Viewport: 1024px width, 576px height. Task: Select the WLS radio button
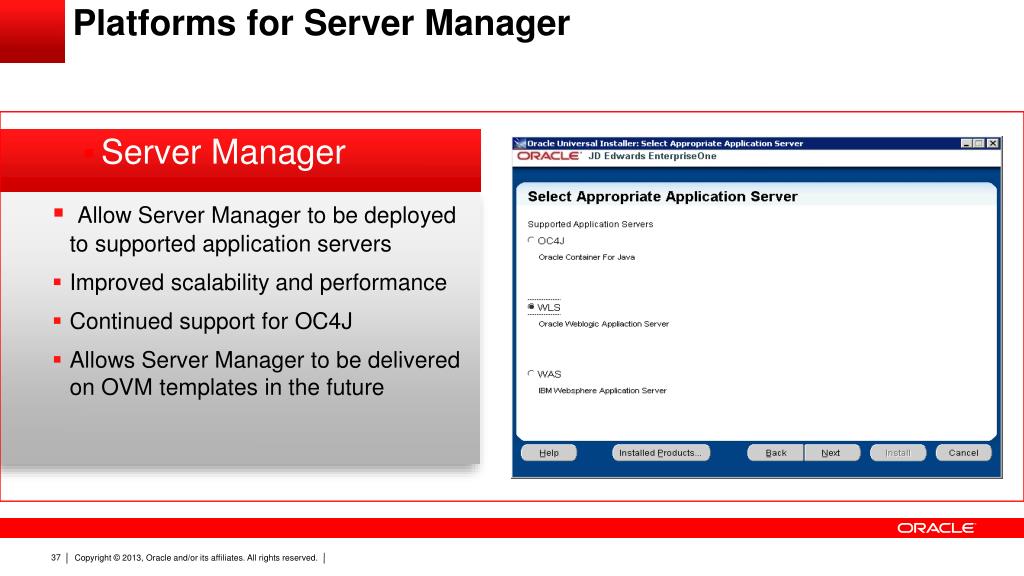(x=531, y=307)
